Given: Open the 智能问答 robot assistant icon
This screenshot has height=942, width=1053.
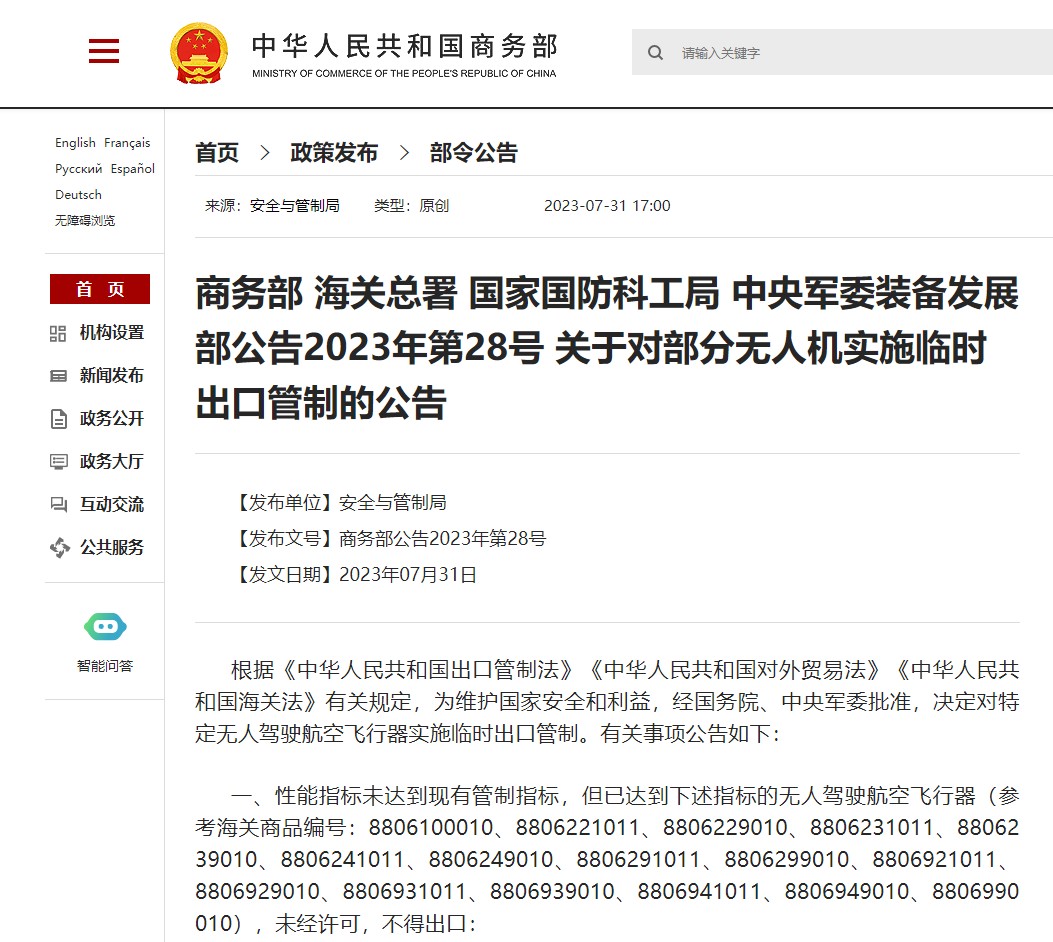Looking at the screenshot, I should tap(105, 627).
